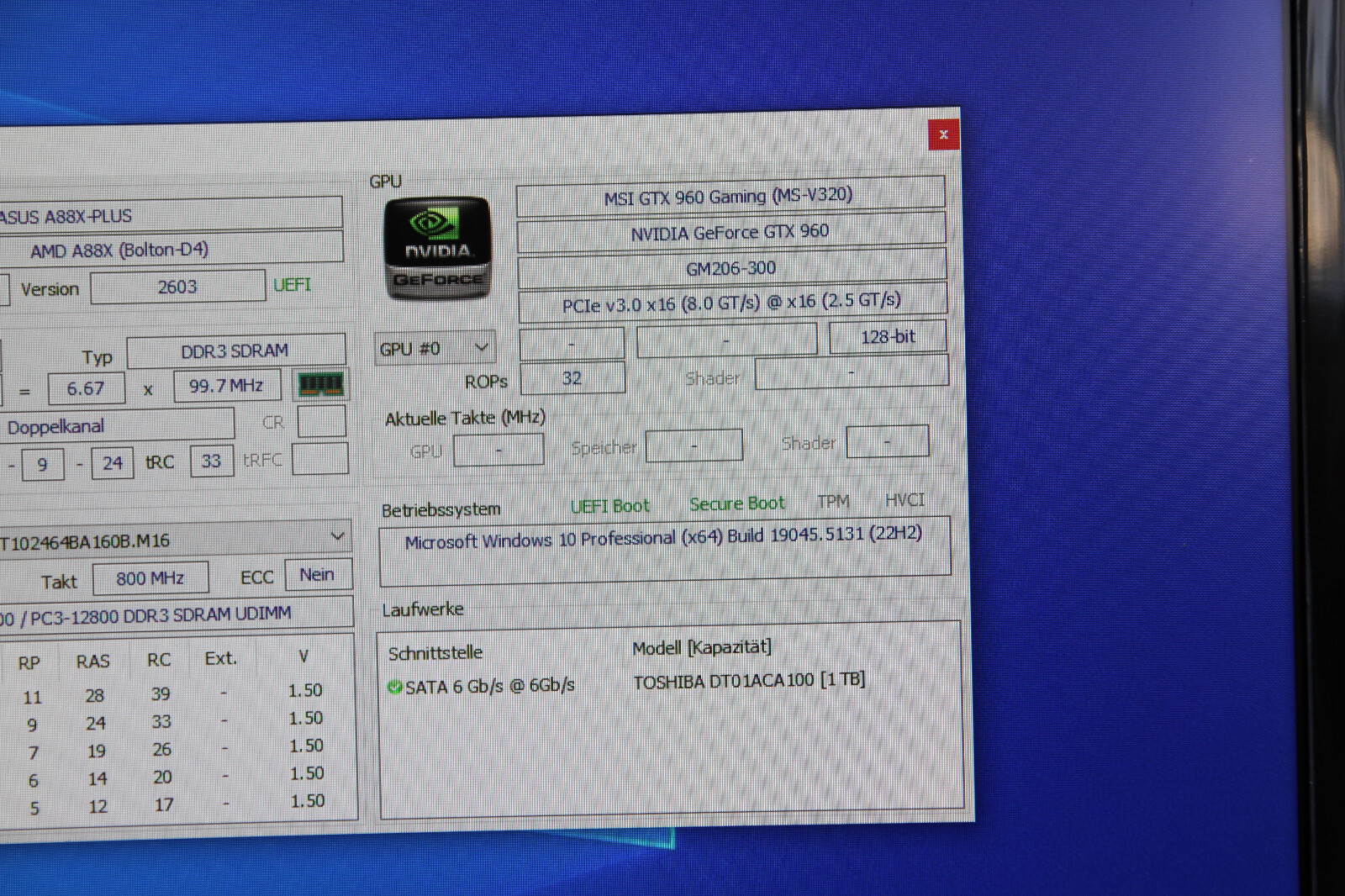Click the empty CR field
Screen dimensions: 1345x896
click(x=322, y=421)
